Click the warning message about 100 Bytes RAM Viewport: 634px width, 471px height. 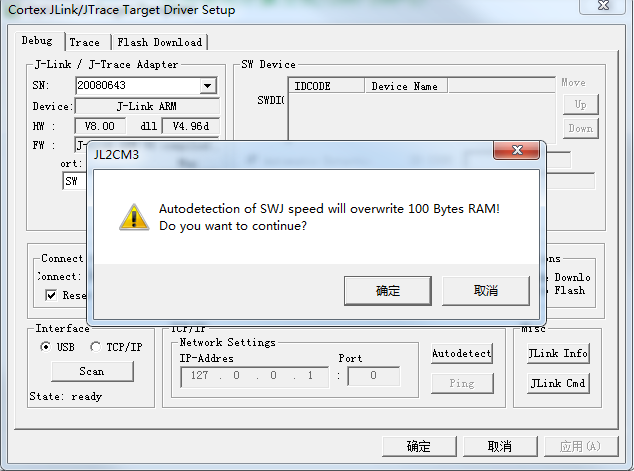click(329, 217)
